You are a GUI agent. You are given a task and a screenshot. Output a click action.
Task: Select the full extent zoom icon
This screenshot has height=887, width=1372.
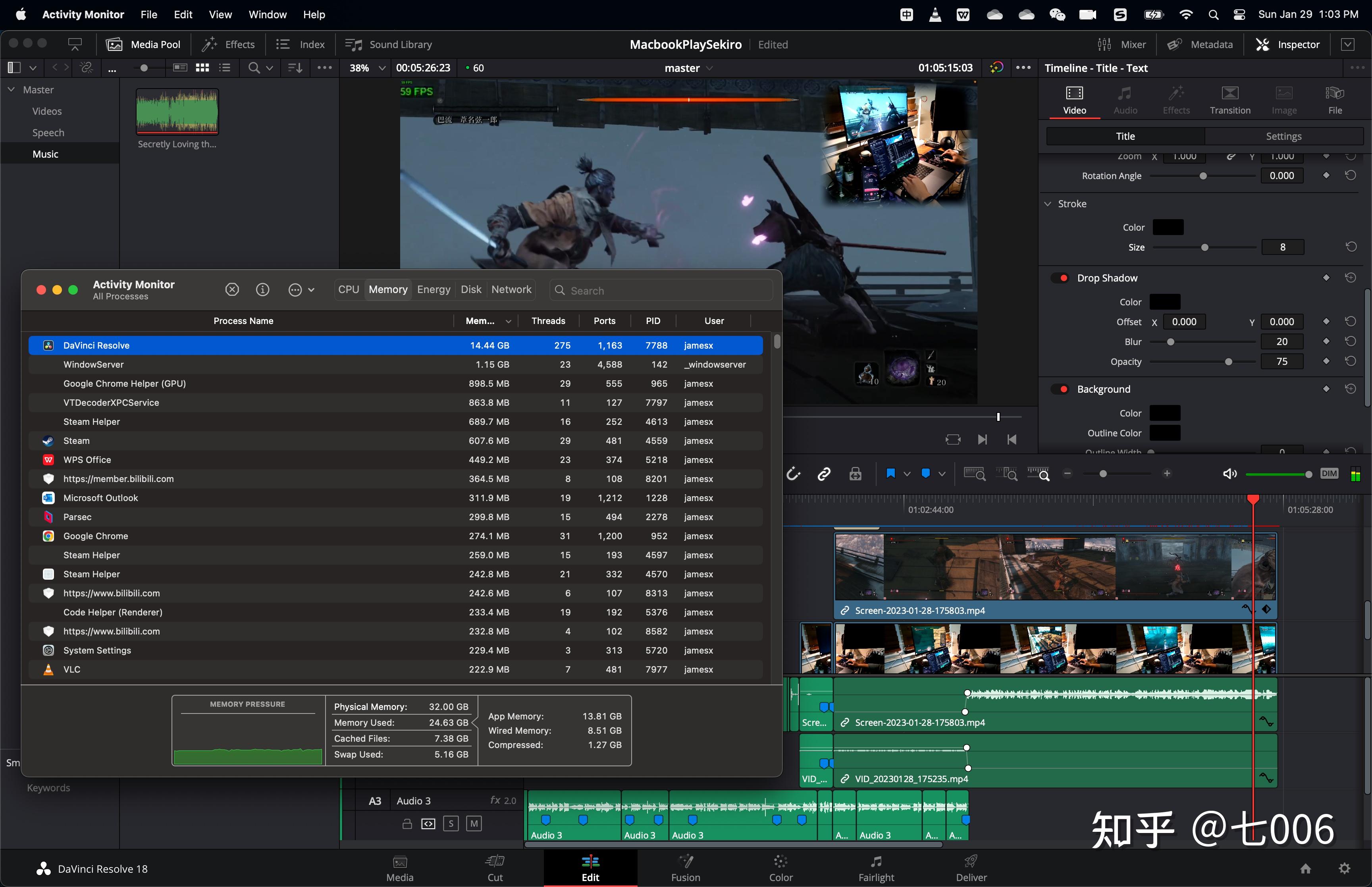974,473
